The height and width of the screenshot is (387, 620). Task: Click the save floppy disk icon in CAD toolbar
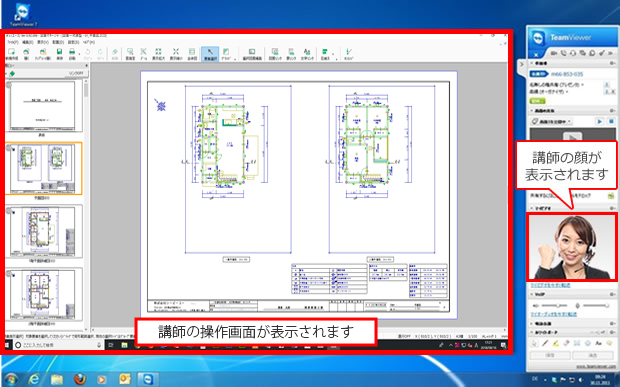coord(59,52)
